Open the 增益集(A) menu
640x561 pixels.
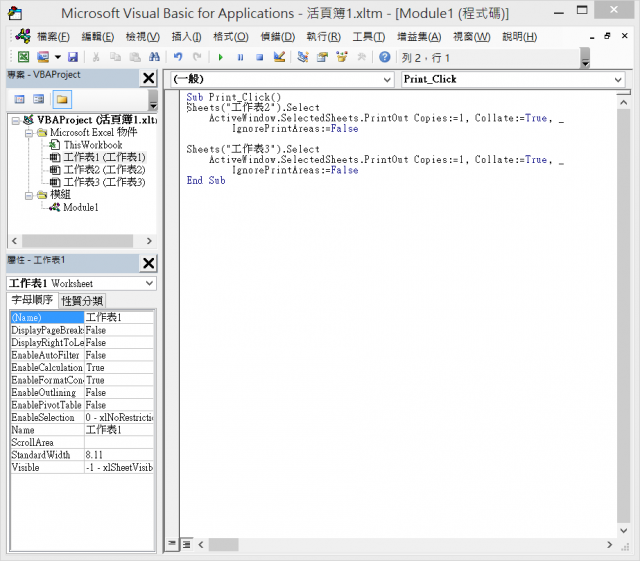click(x=419, y=37)
